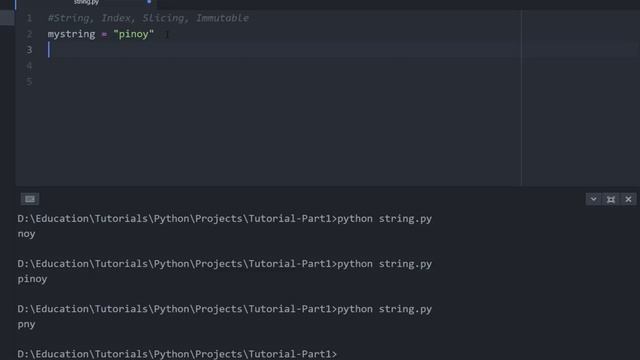Image resolution: width=640 pixels, height=360 pixels.
Task: Click the "mystring" variable name
Action: coord(71,34)
